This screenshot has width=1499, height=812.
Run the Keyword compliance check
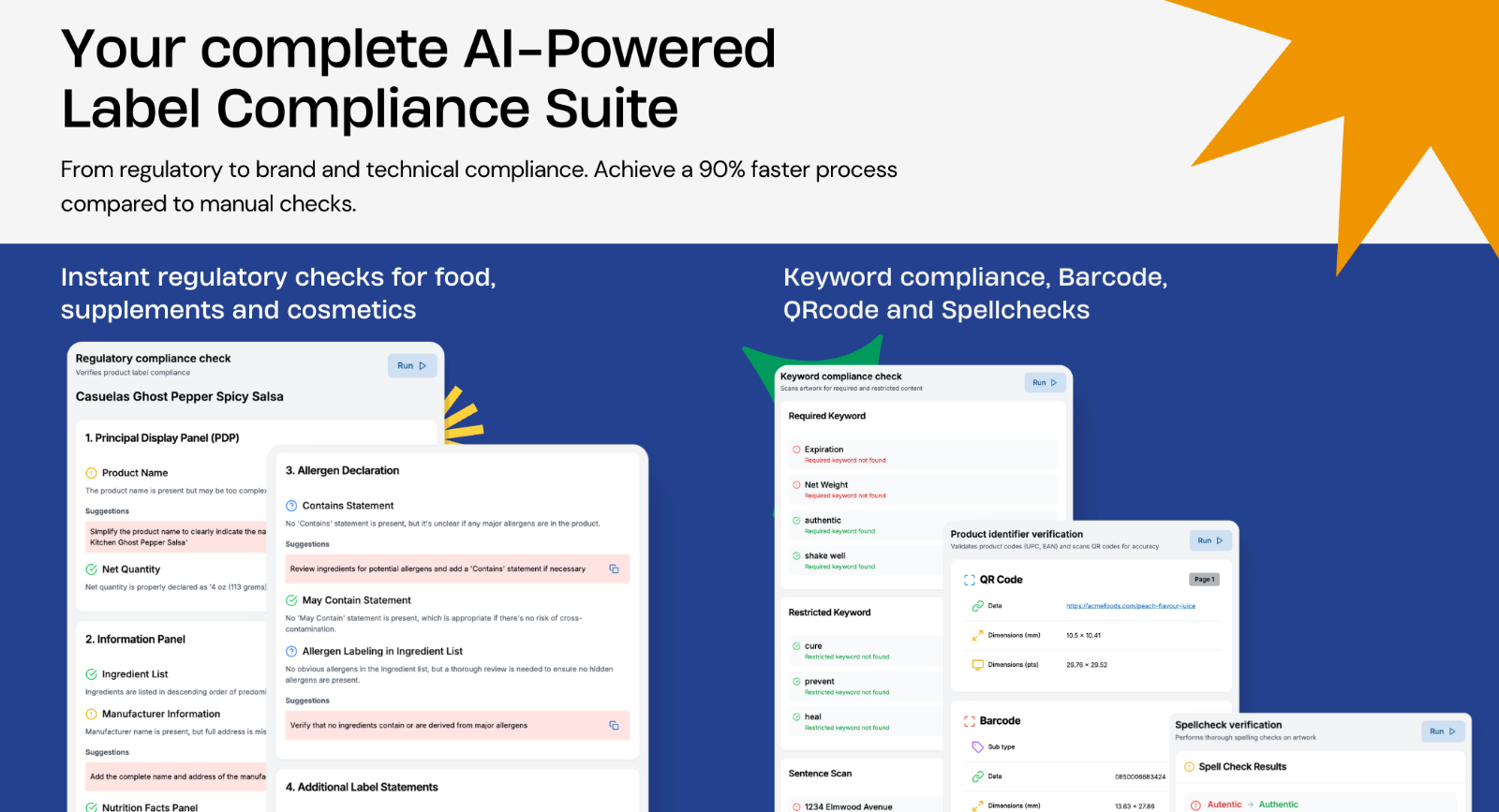[1045, 382]
